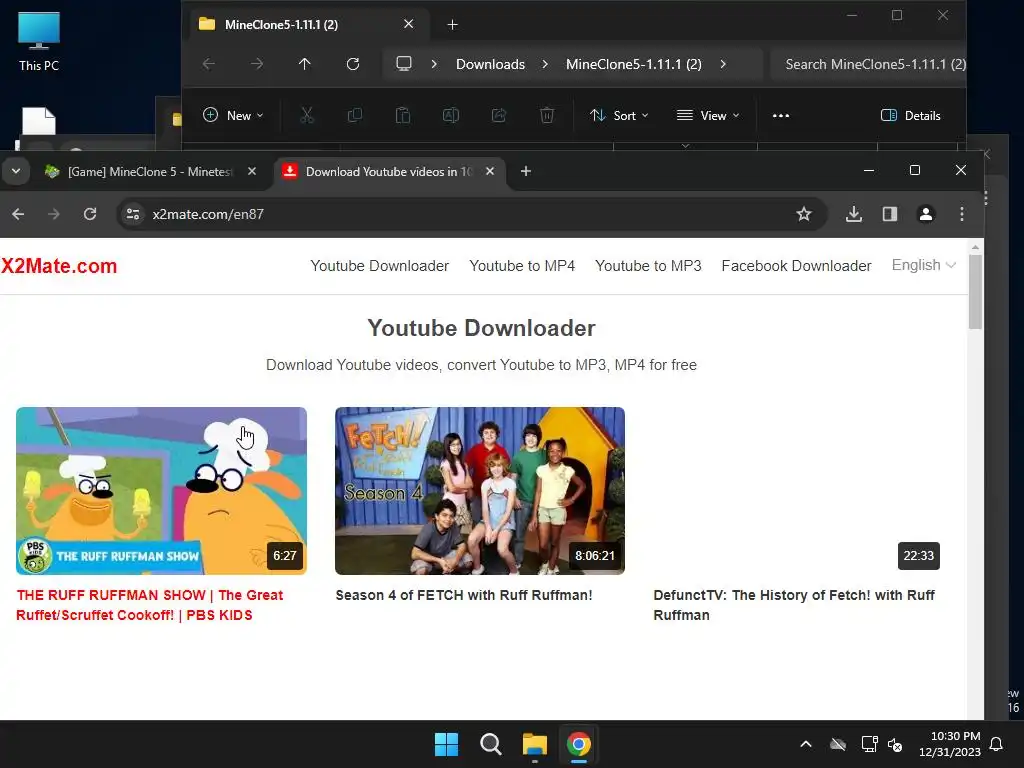Viewport: 1024px width, 768px height.
Task: Open the notifications bell in taskbar
Action: click(x=997, y=744)
